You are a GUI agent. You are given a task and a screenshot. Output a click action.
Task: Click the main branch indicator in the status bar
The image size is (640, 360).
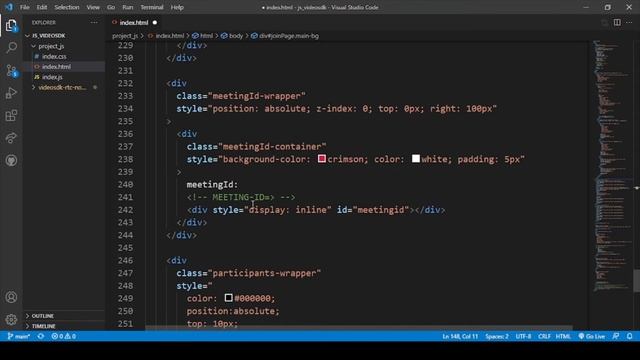point(19,336)
